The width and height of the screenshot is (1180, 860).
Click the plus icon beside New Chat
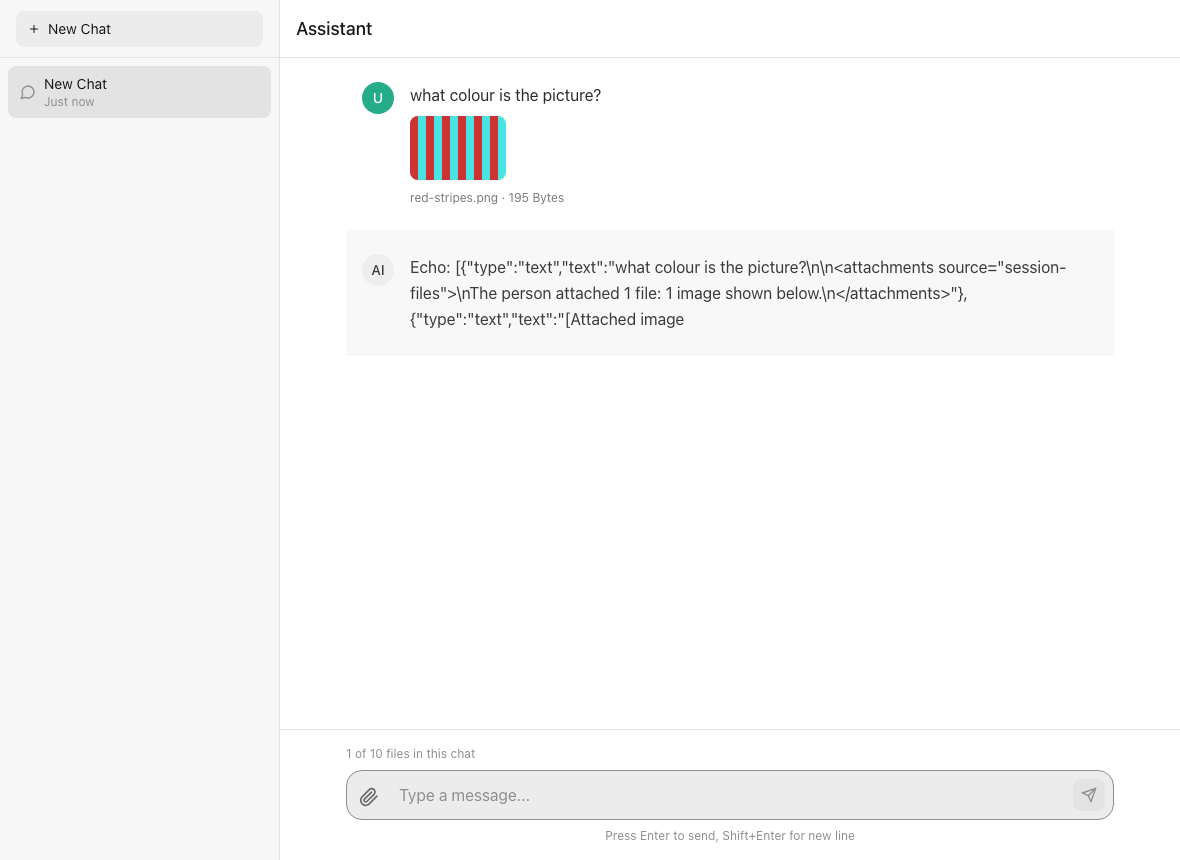(x=34, y=29)
